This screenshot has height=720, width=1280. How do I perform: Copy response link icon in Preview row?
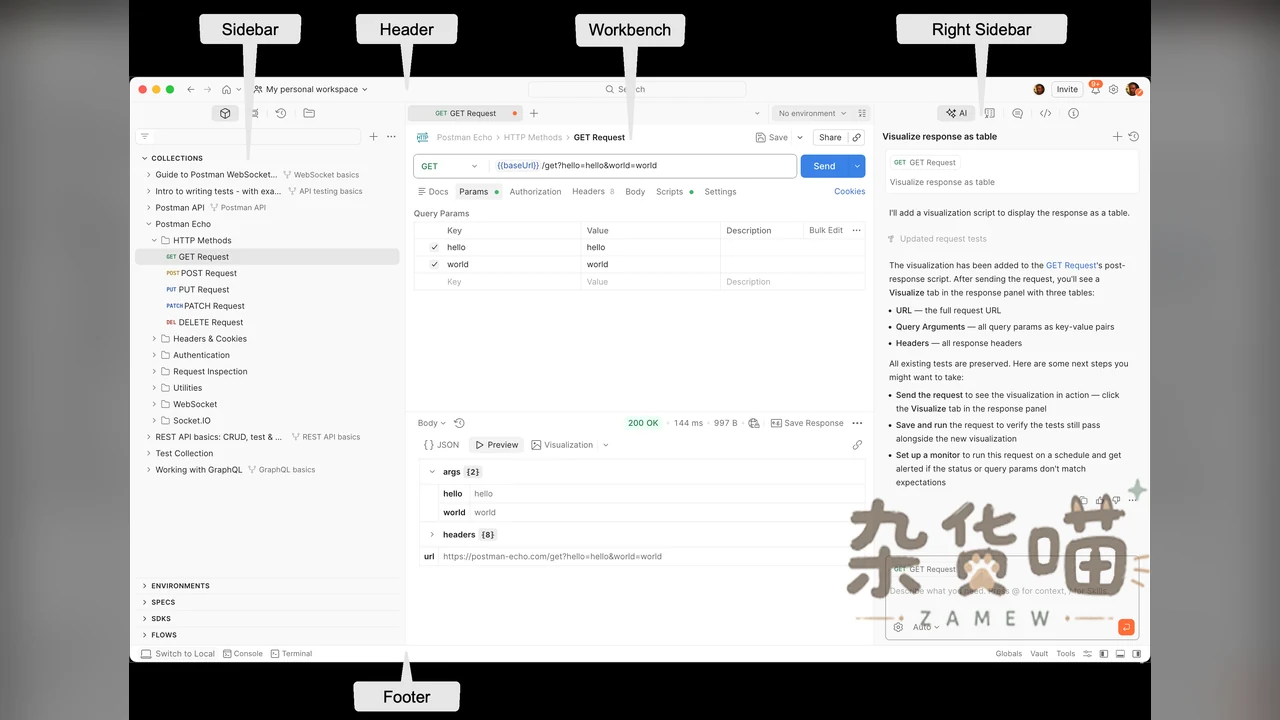click(857, 445)
